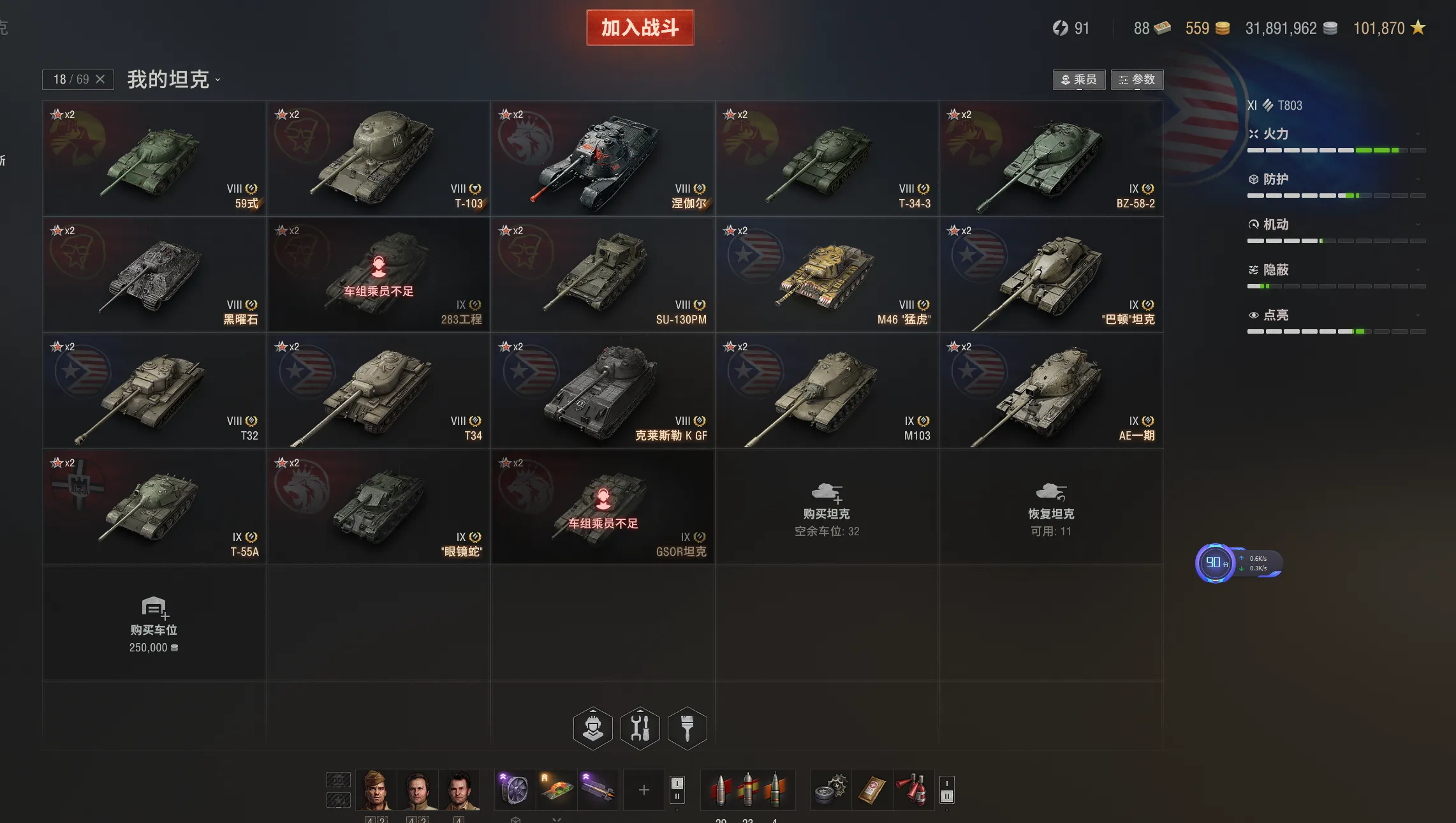Select the ventilation fan equipment slot
The width and height of the screenshot is (1456, 823).
point(514,790)
